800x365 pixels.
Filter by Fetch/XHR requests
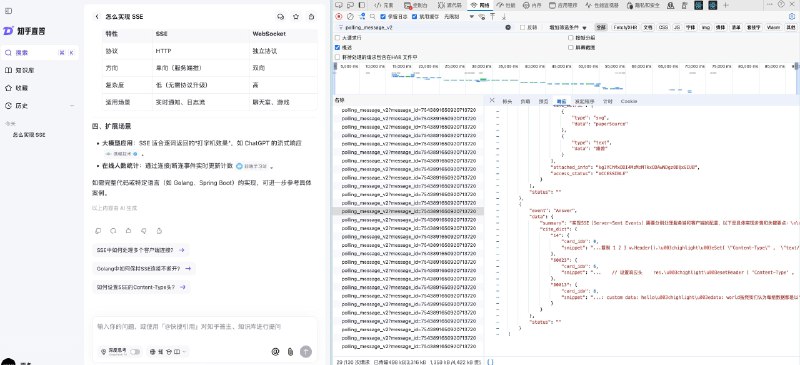point(625,28)
